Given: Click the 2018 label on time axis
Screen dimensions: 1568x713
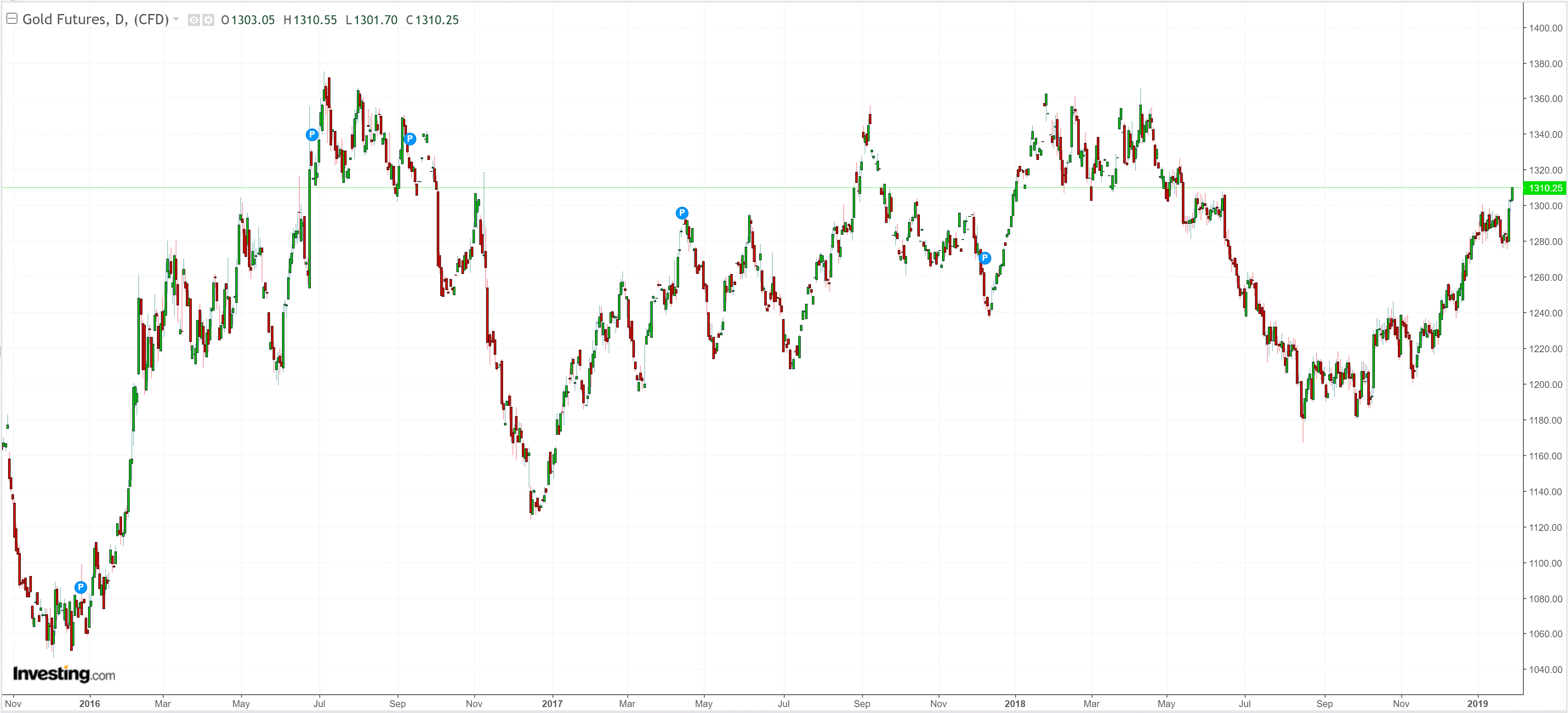Looking at the screenshot, I should [x=1015, y=703].
